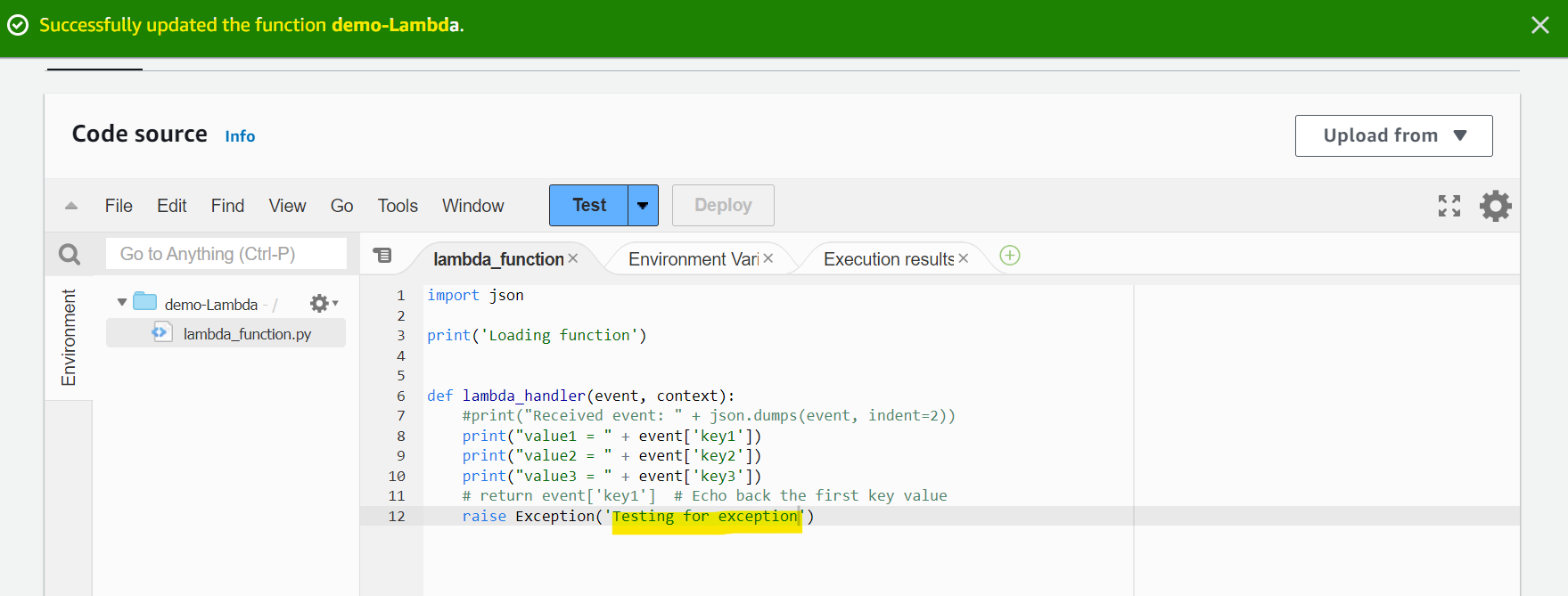Open editor preferences gear icon
1568x596 pixels.
point(1496,206)
